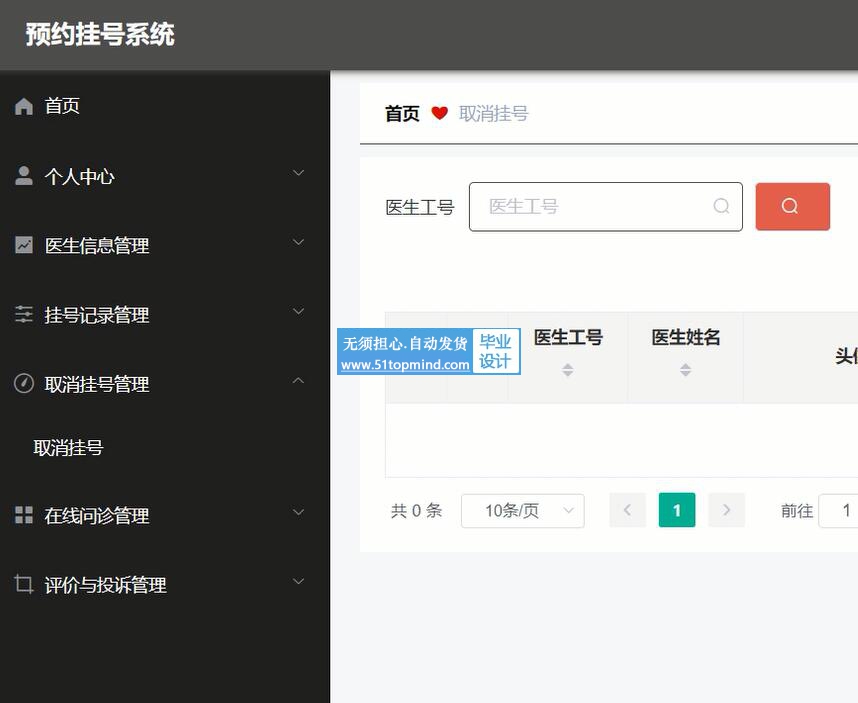Image resolution: width=858 pixels, height=703 pixels.
Task: Click the magnifier icon inside the 医生工号 field
Action: [x=721, y=206]
